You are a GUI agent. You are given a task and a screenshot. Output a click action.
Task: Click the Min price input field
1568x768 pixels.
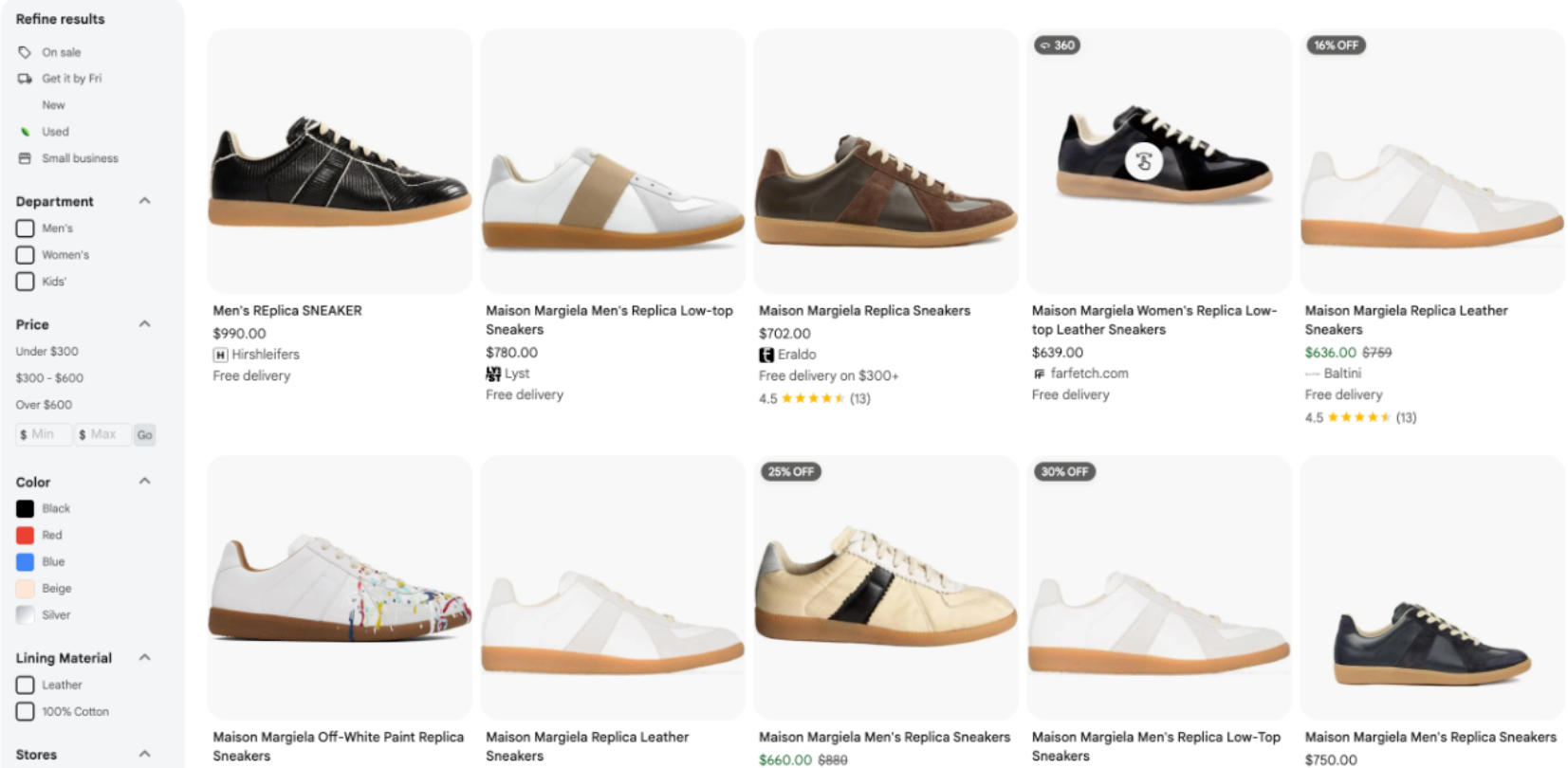click(46, 434)
